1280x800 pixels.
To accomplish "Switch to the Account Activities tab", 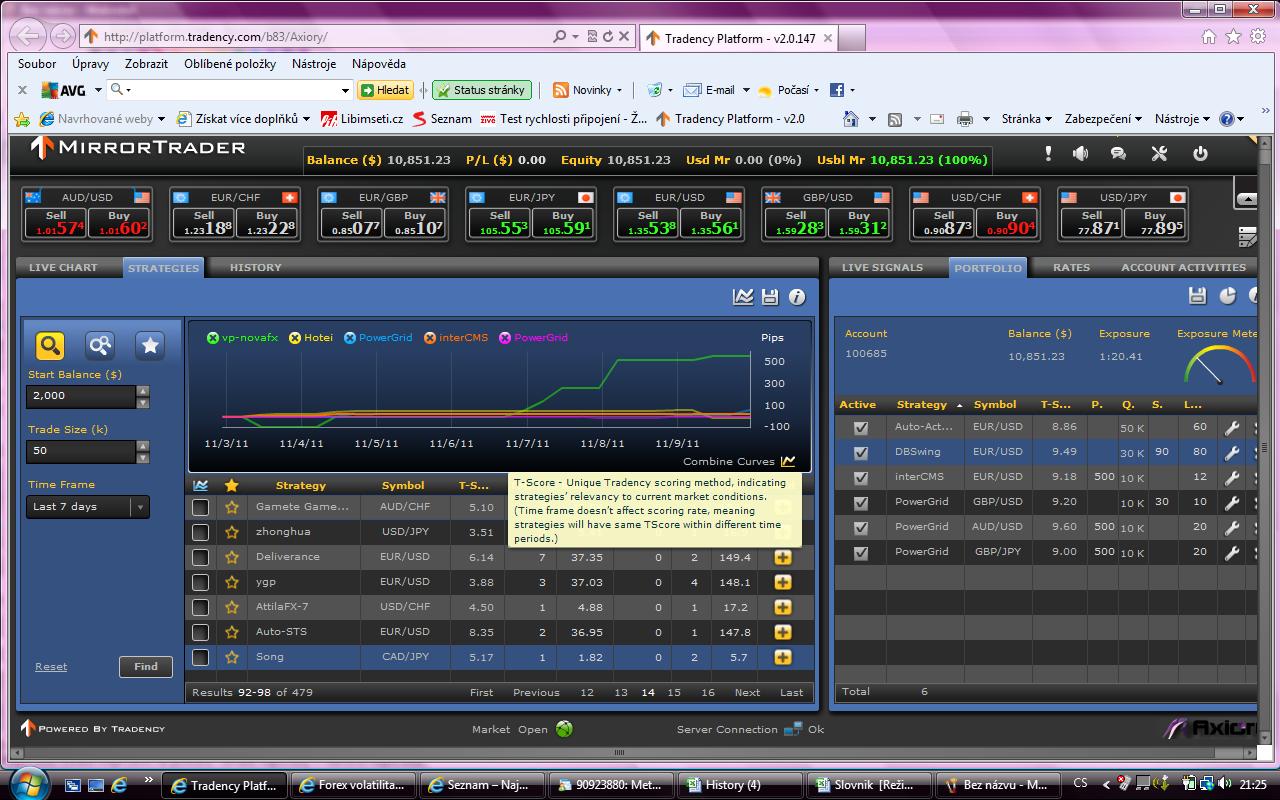I will click(x=1183, y=267).
